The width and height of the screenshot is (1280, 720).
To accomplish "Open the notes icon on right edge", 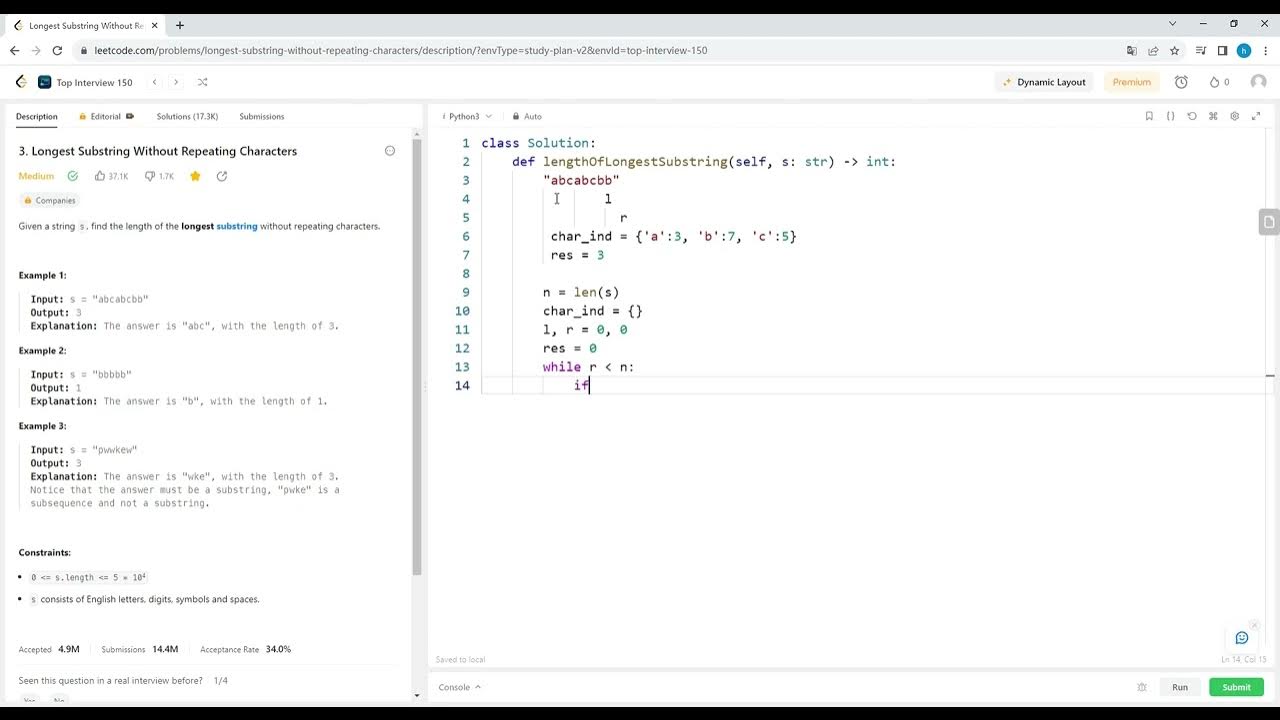I will [1269, 222].
